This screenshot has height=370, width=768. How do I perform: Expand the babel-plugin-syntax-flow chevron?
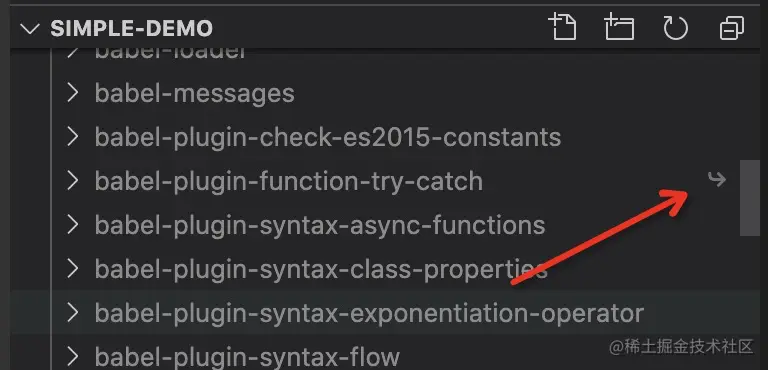pos(72,356)
